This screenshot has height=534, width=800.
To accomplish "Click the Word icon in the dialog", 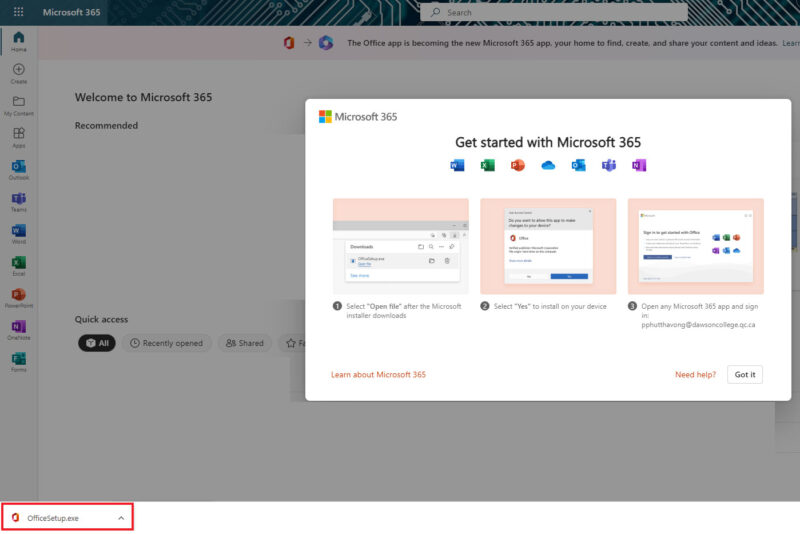I will (457, 165).
